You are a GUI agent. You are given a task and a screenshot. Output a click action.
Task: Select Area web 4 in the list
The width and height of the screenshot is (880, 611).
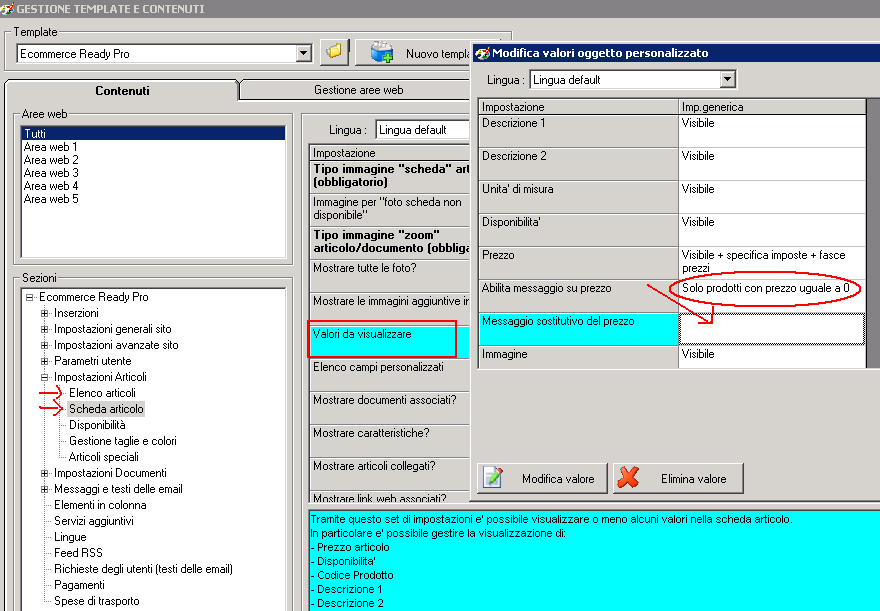[x=51, y=186]
